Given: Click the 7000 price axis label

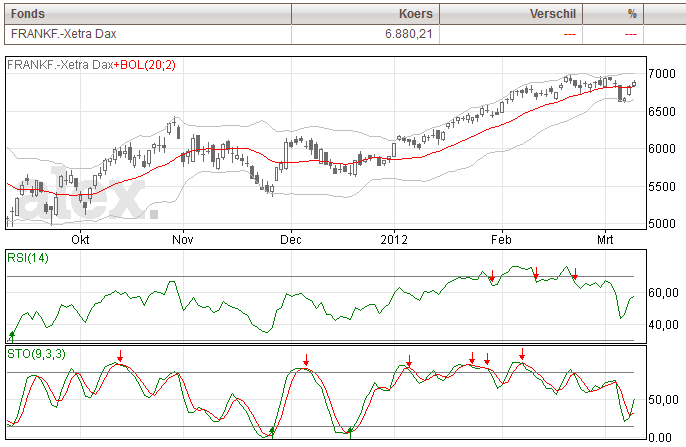Looking at the screenshot, I should (662, 74).
